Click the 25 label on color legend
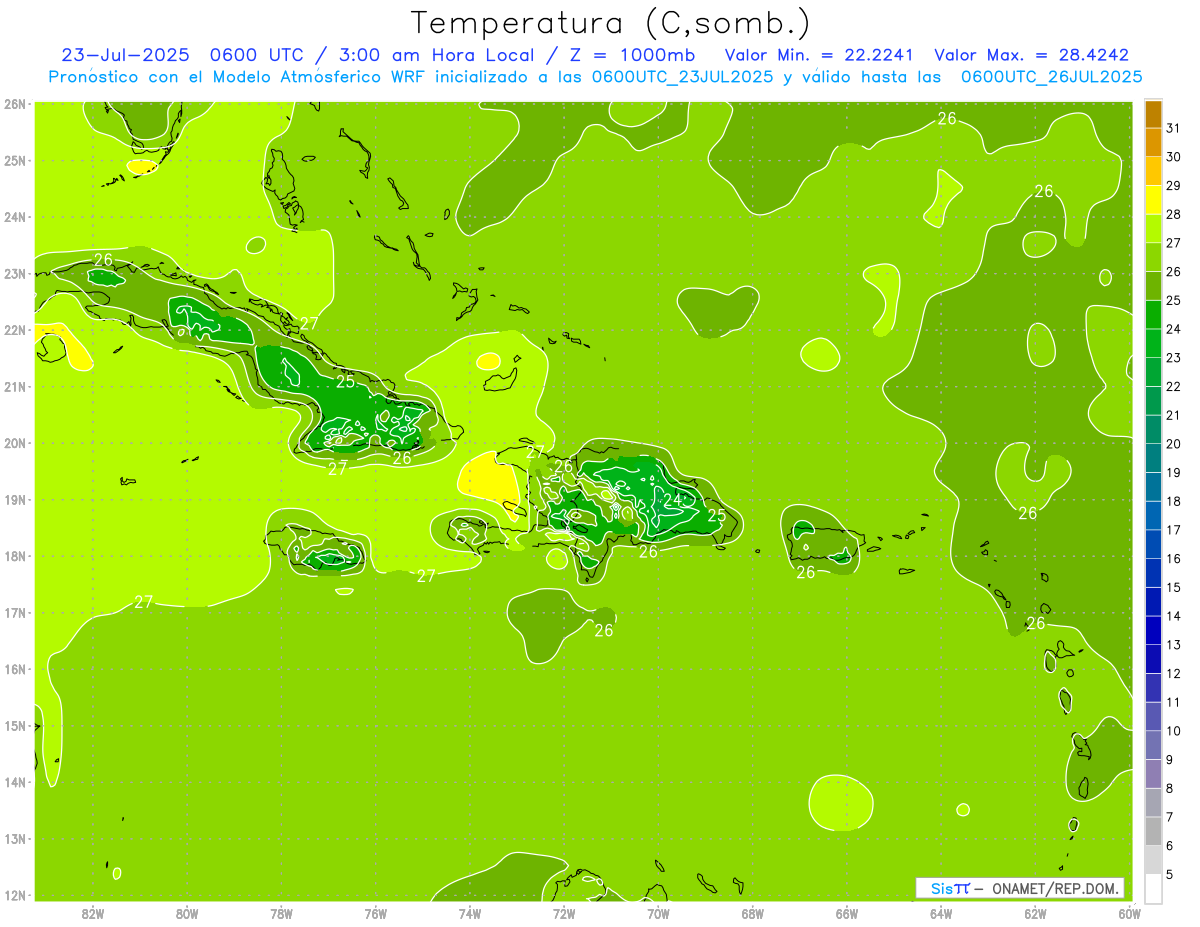The width and height of the screenshot is (1200, 927). 1173,300
